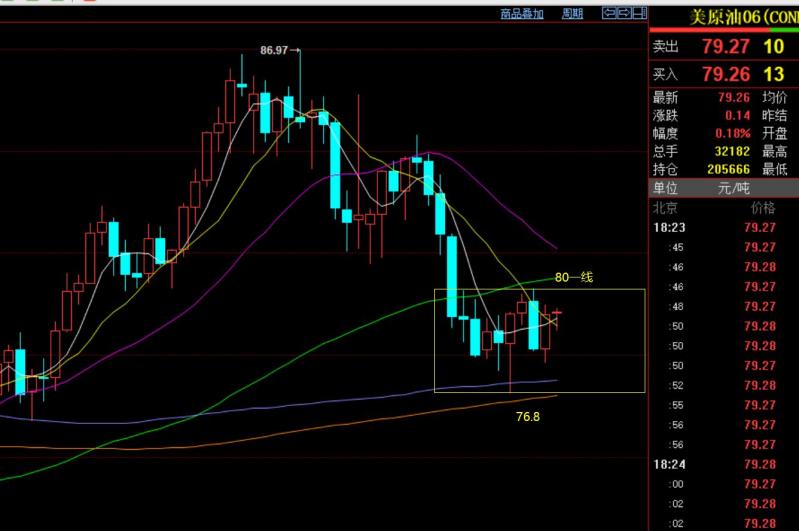Click the sell price 79.27 beside 卖出
799x531 pixels.
coord(726,47)
